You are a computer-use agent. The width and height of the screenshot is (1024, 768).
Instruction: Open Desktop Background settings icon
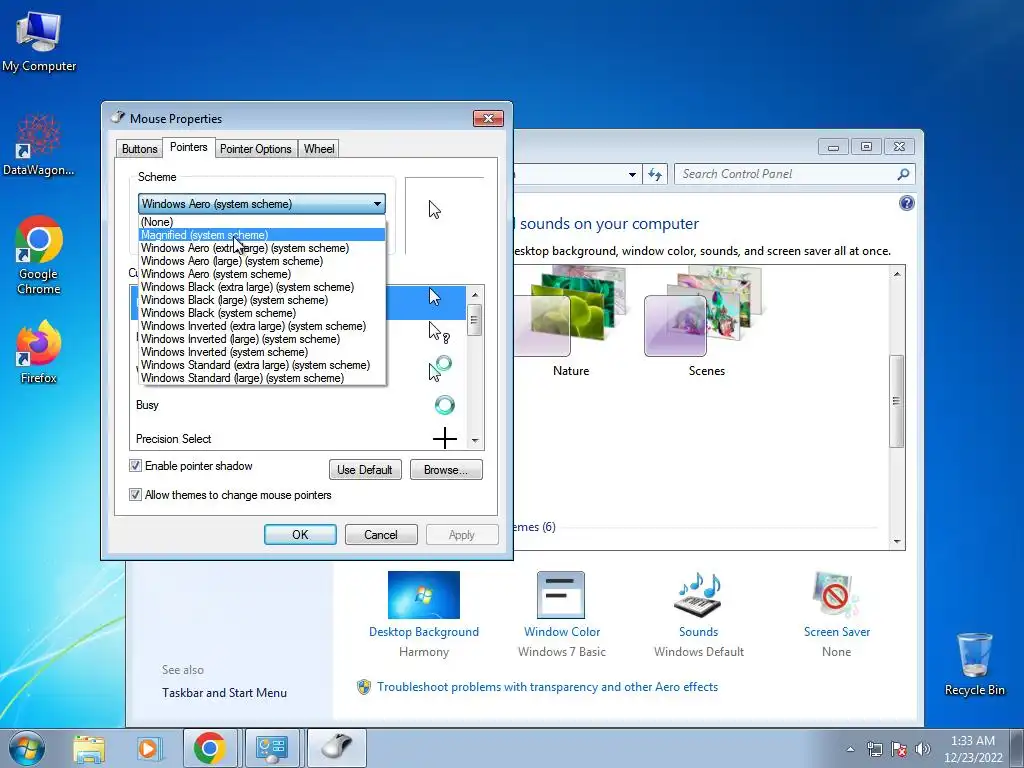point(424,595)
